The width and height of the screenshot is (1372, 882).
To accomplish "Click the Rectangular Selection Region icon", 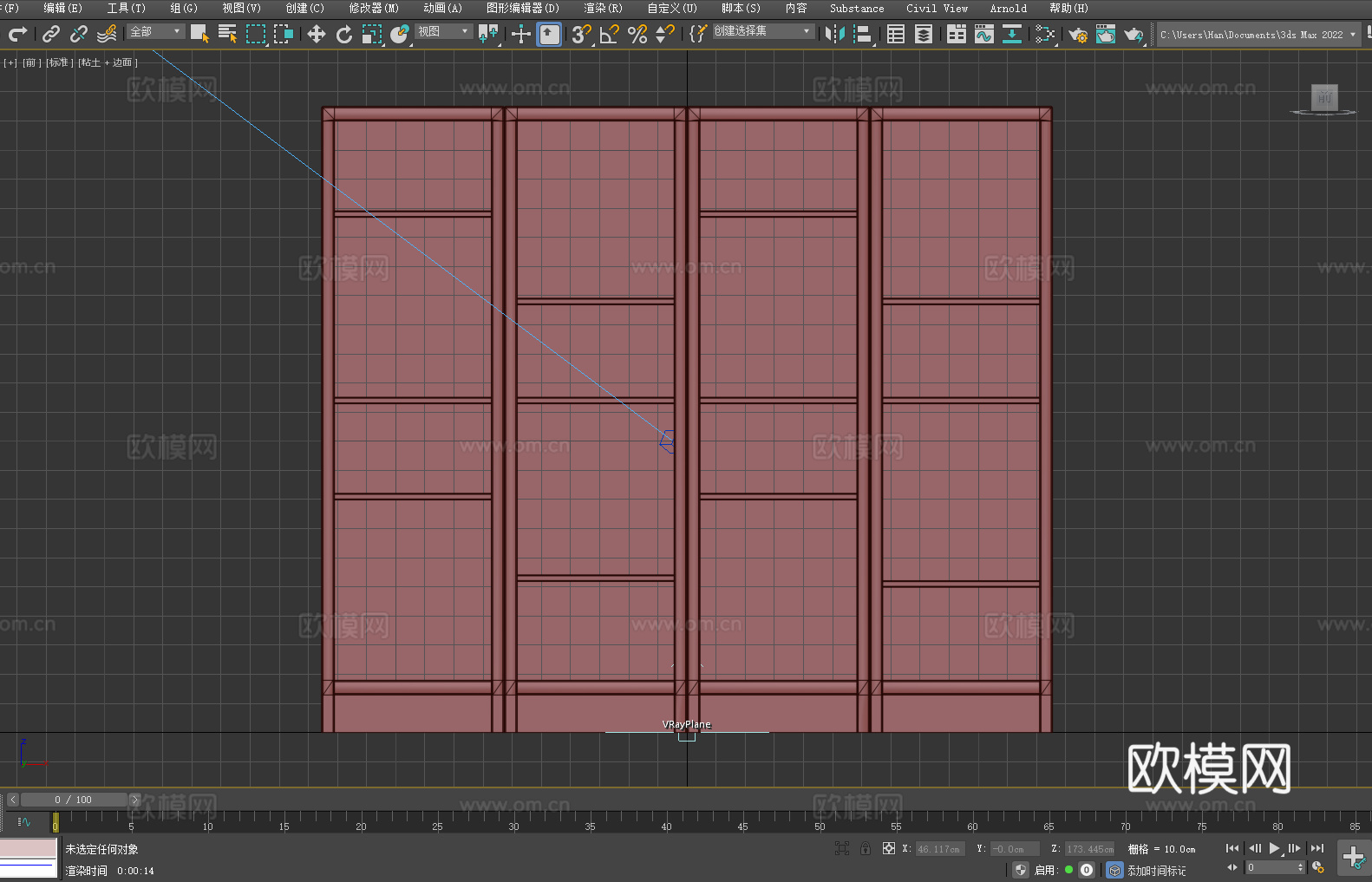I will coord(256,34).
